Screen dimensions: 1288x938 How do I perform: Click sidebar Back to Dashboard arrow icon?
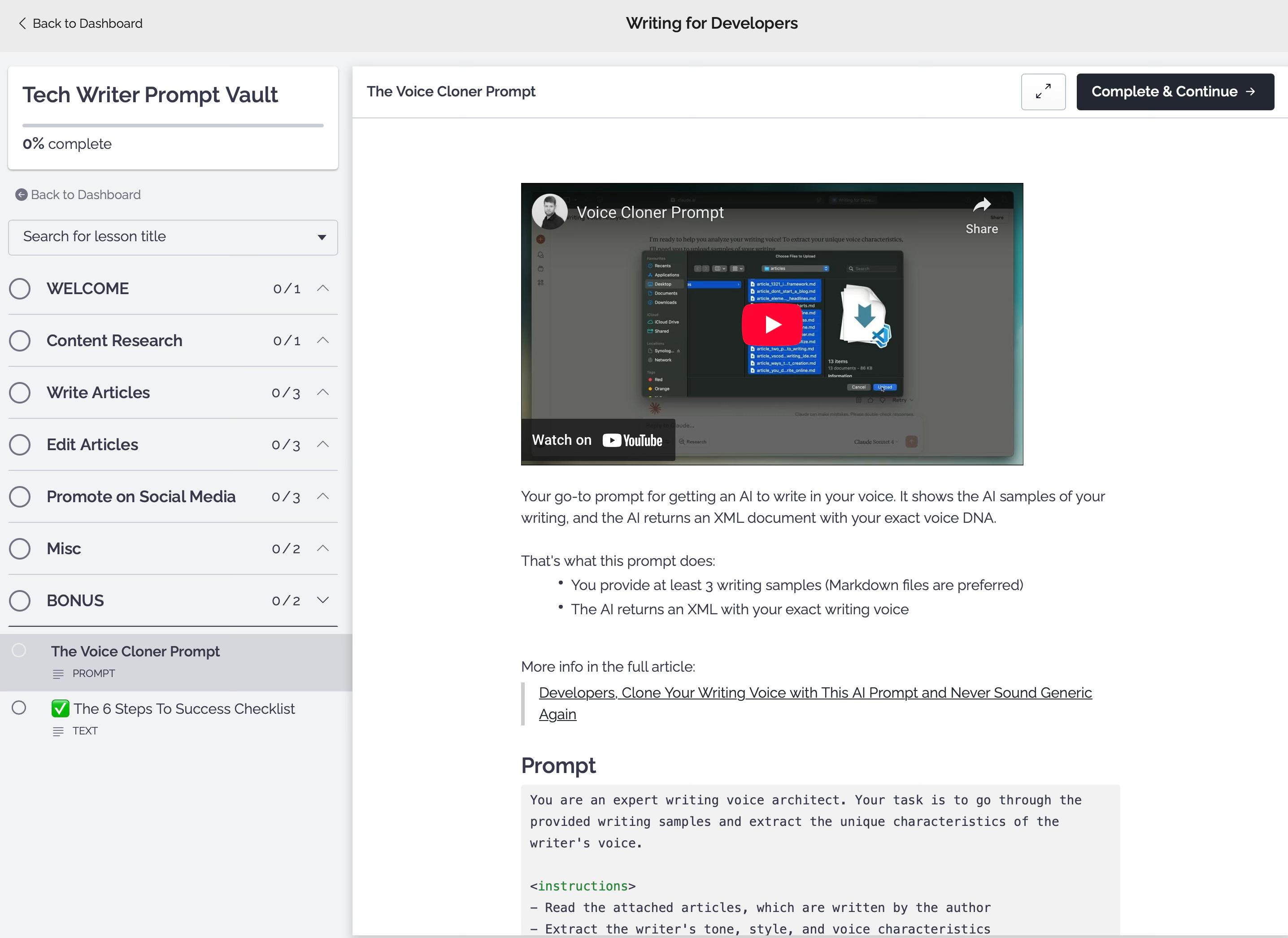click(x=21, y=195)
